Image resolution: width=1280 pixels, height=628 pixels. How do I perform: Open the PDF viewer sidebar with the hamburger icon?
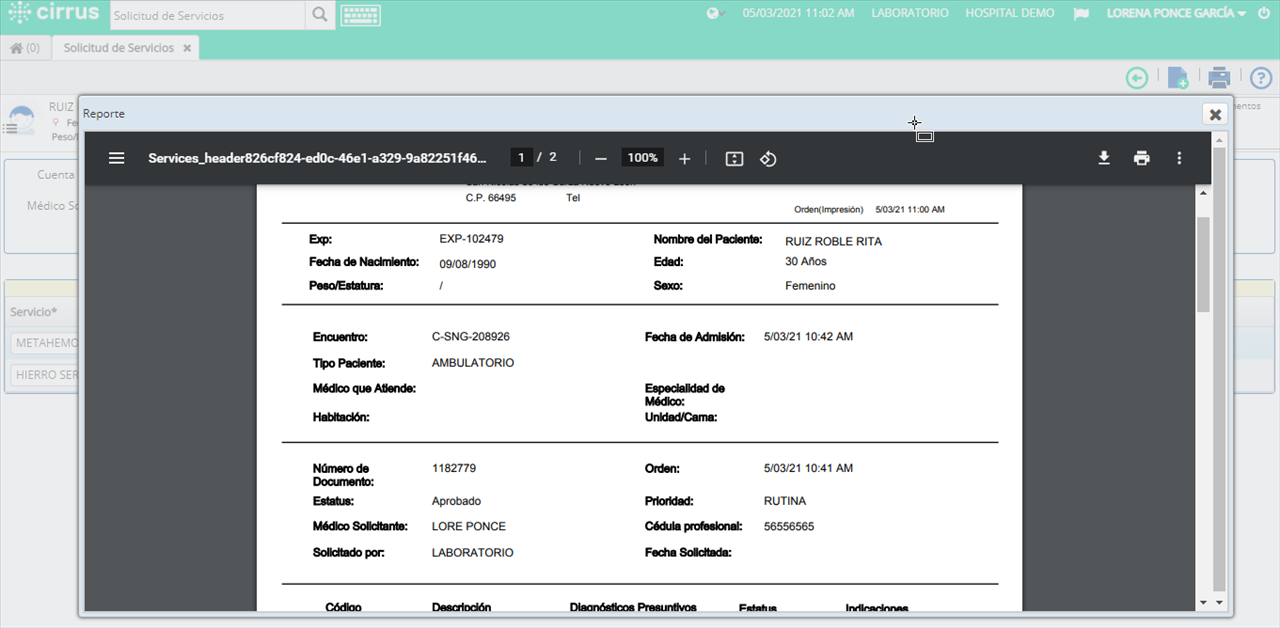(116, 158)
